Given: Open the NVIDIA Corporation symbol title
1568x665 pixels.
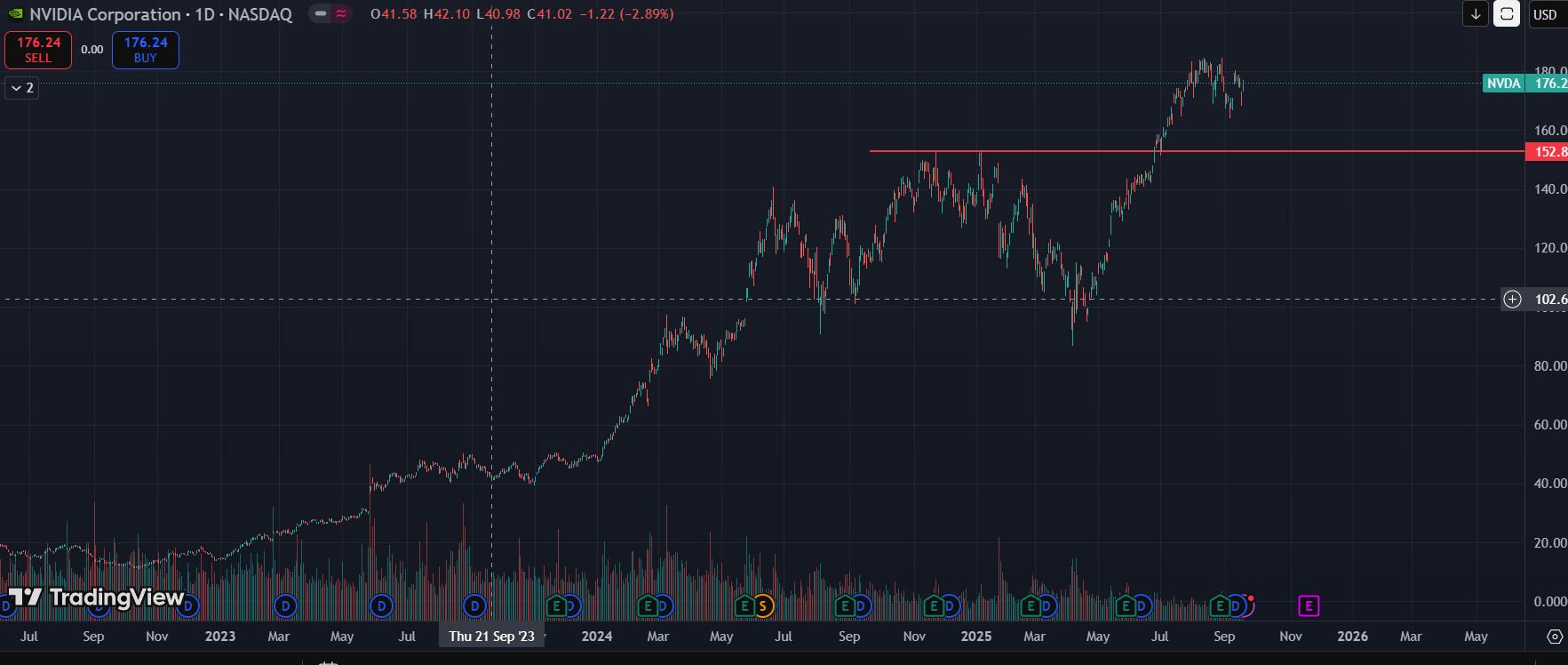Looking at the screenshot, I should pos(160,14).
